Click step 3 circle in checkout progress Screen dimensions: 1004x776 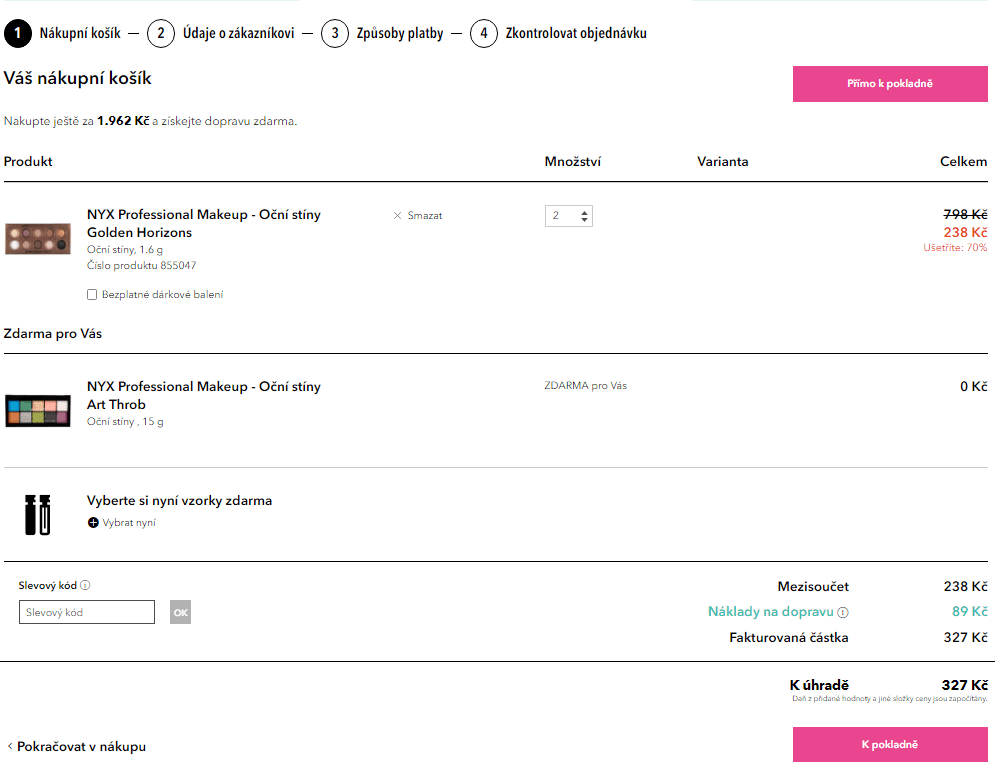pyautogui.click(x=335, y=33)
